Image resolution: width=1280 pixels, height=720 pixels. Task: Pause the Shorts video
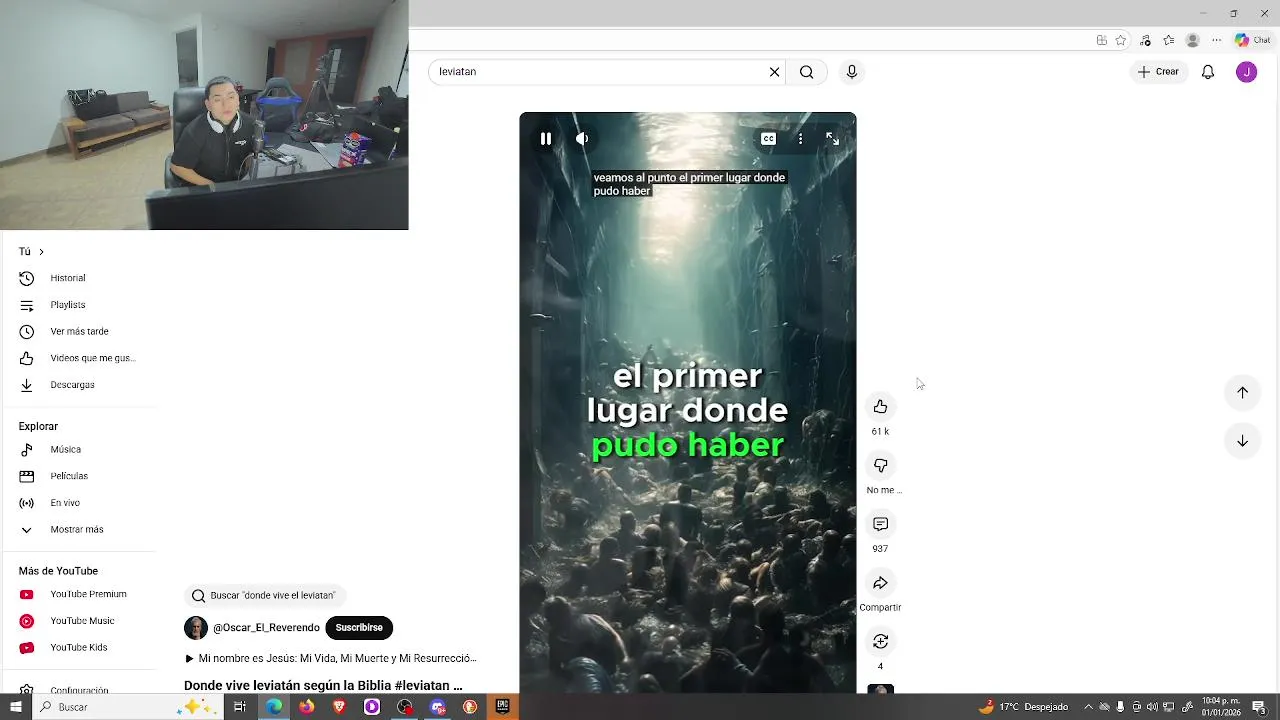pos(546,139)
